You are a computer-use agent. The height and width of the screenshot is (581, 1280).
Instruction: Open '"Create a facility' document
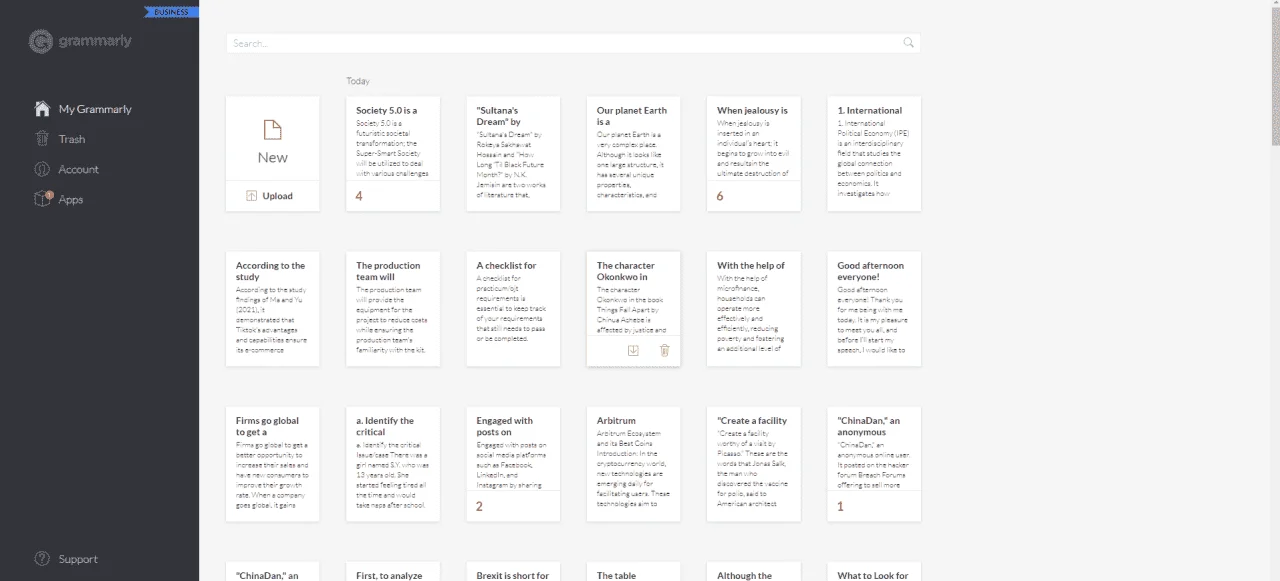click(x=753, y=464)
